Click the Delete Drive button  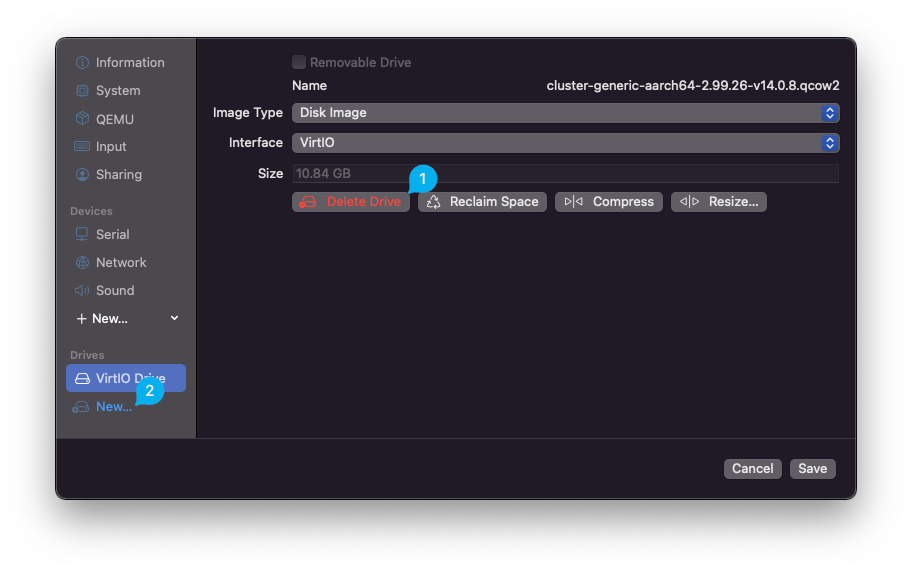pos(351,202)
